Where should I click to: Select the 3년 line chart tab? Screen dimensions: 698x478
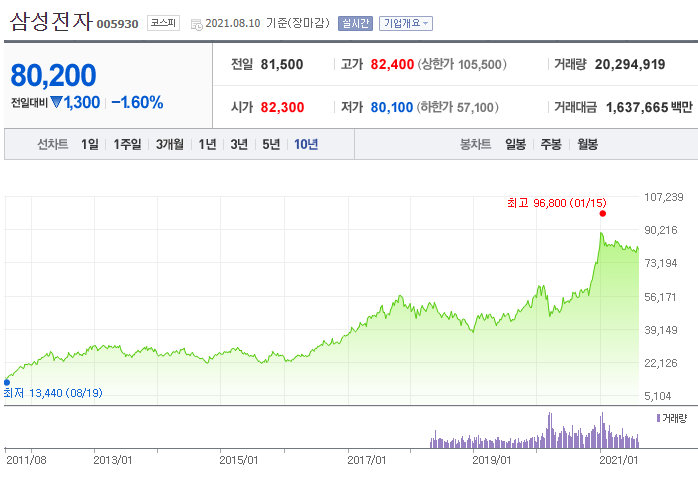239,144
